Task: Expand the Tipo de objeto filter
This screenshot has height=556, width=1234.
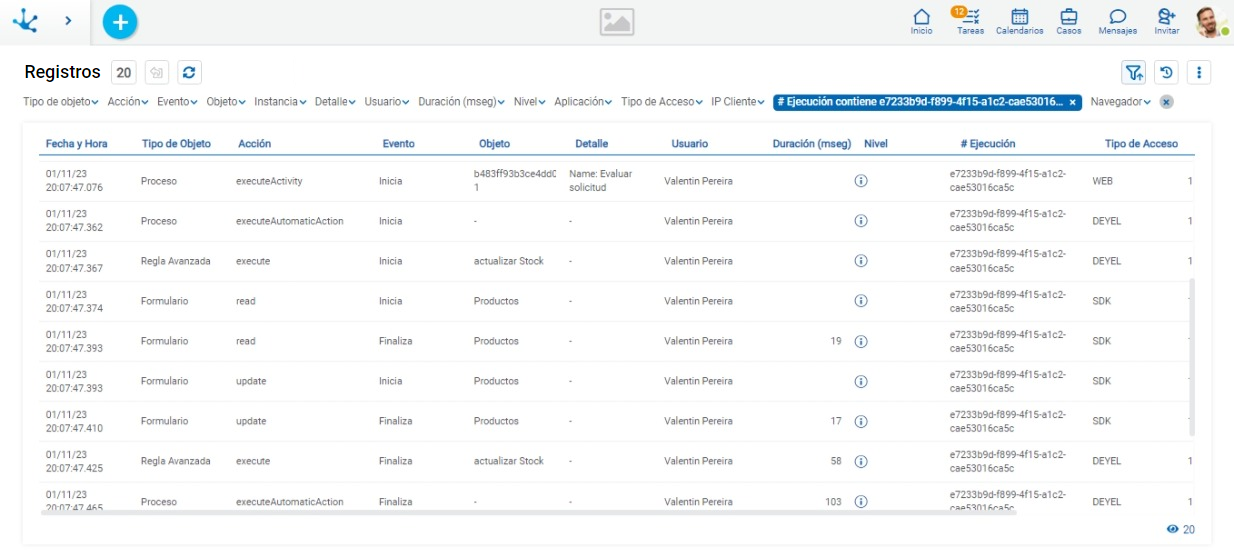Action: [x=61, y=102]
